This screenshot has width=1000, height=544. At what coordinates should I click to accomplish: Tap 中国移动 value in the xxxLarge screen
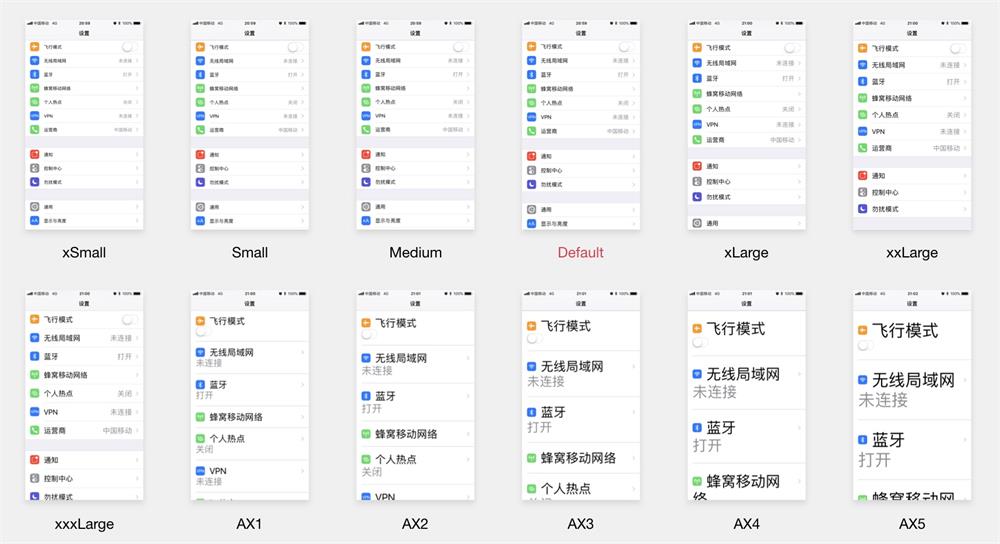117,430
